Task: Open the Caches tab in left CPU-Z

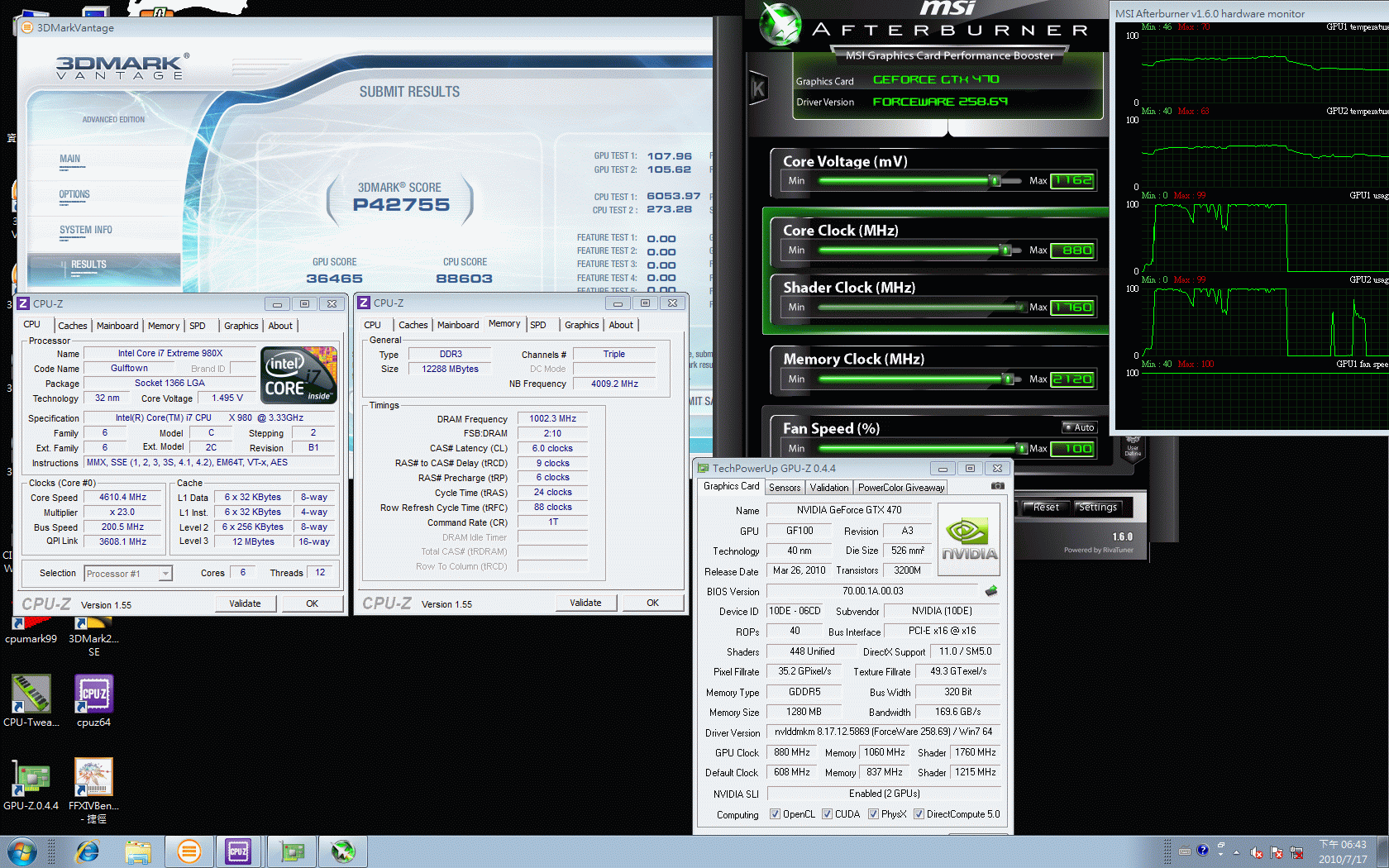Action: 73,326
